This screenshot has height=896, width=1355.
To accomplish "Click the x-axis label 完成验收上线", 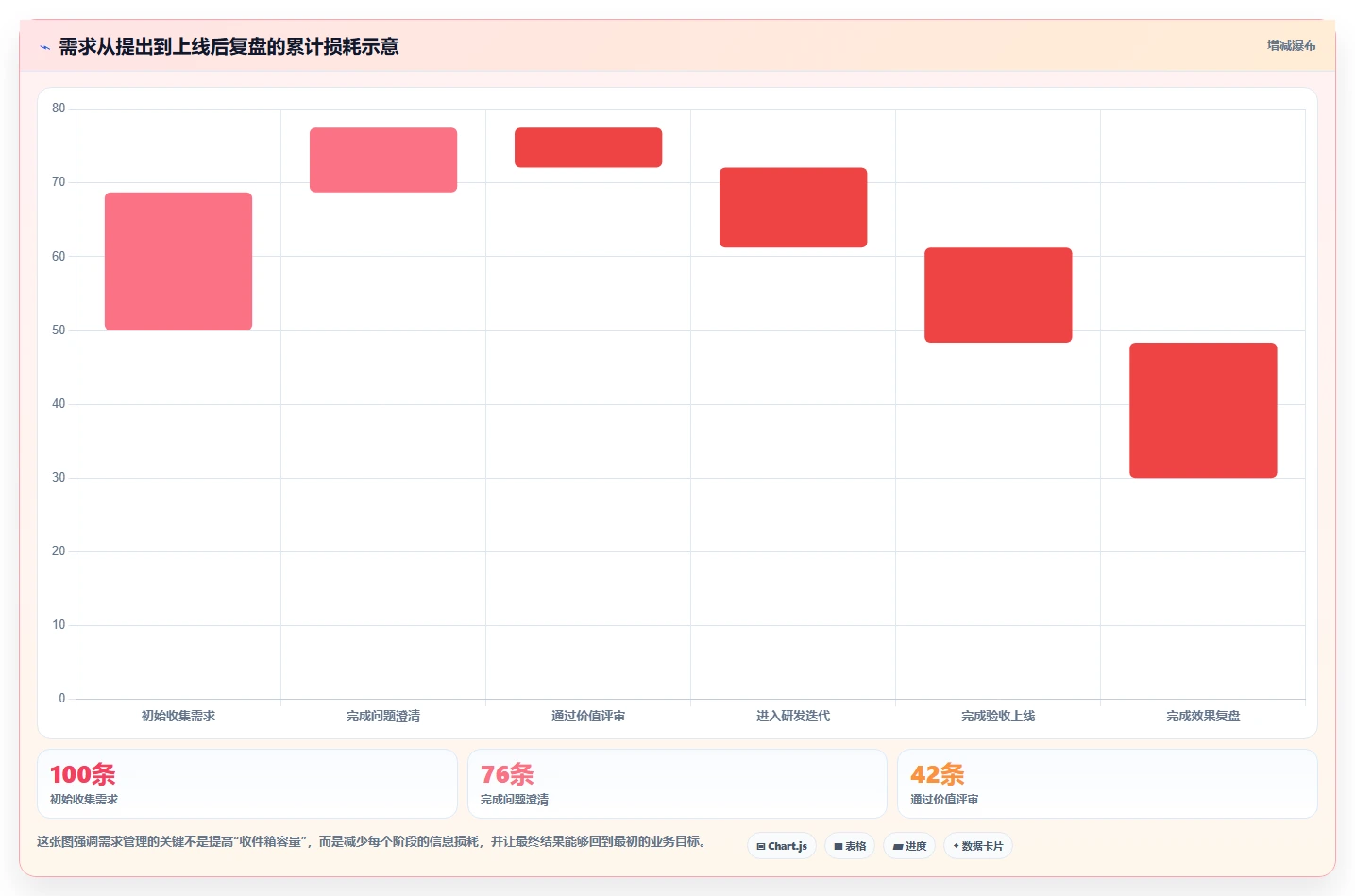I will (998, 716).
